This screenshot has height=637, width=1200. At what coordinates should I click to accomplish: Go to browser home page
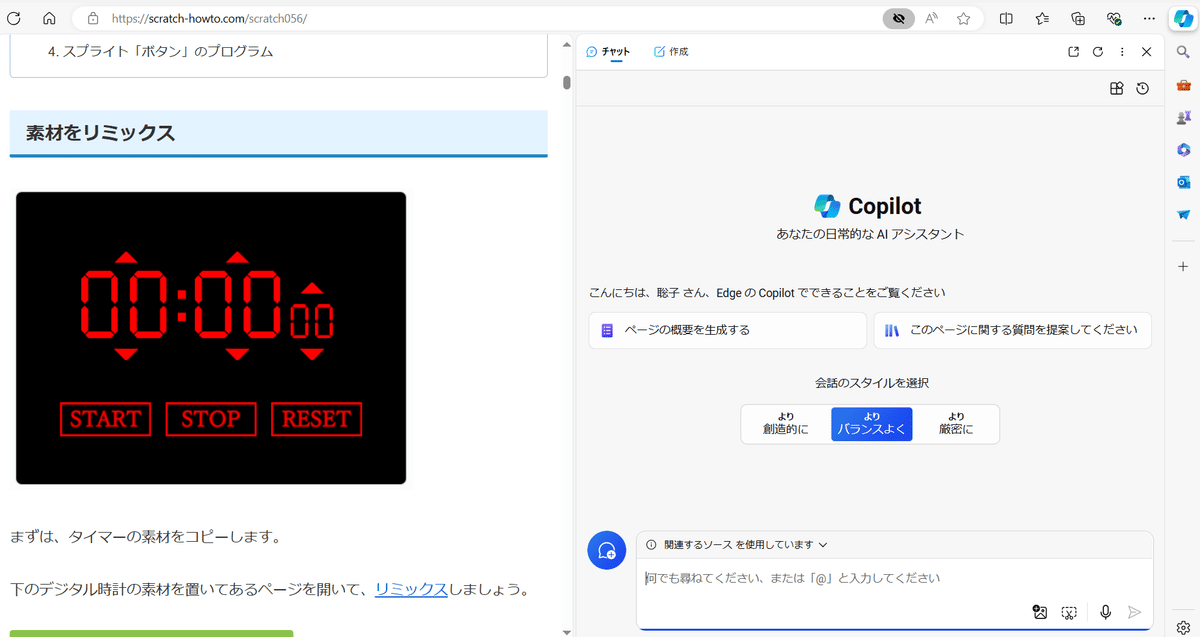coord(49,18)
